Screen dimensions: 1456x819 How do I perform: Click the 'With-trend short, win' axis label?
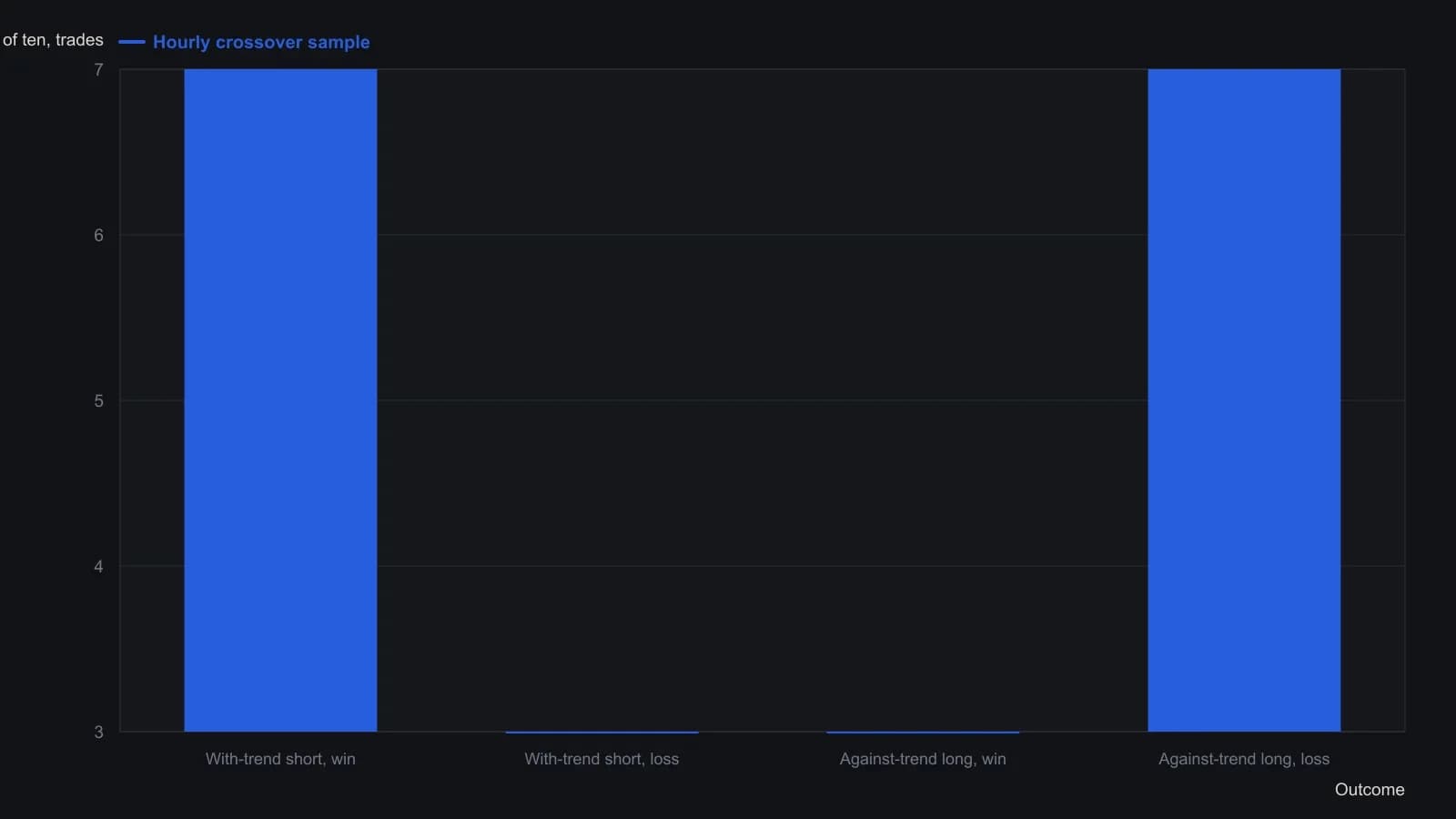[280, 759]
